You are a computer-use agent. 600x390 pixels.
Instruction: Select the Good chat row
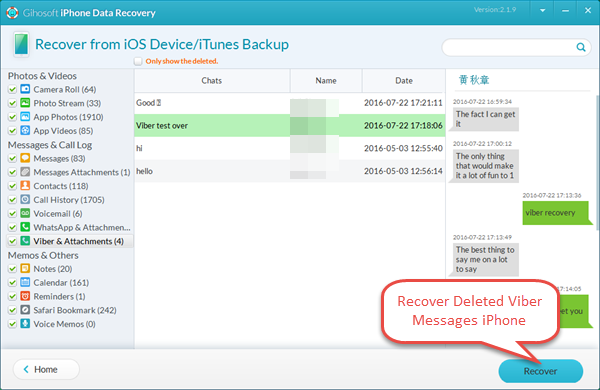click(290, 103)
